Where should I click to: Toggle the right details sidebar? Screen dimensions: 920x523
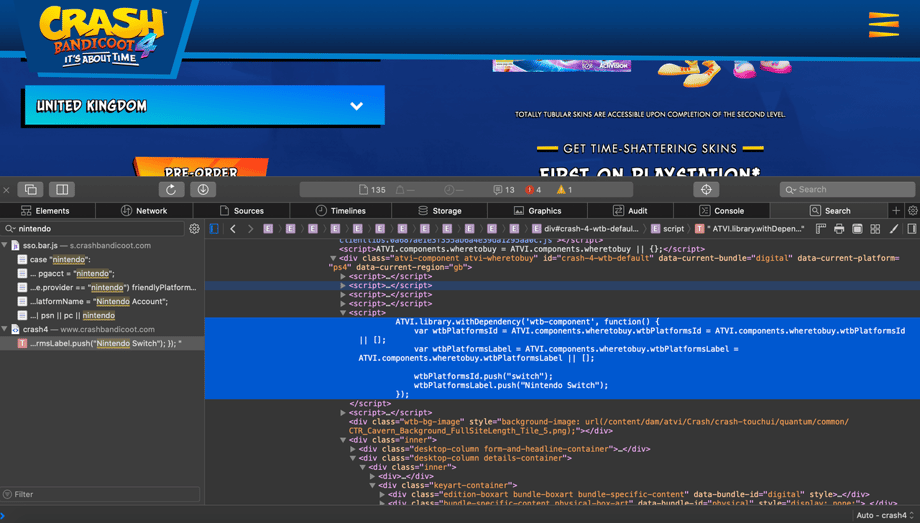(912, 229)
